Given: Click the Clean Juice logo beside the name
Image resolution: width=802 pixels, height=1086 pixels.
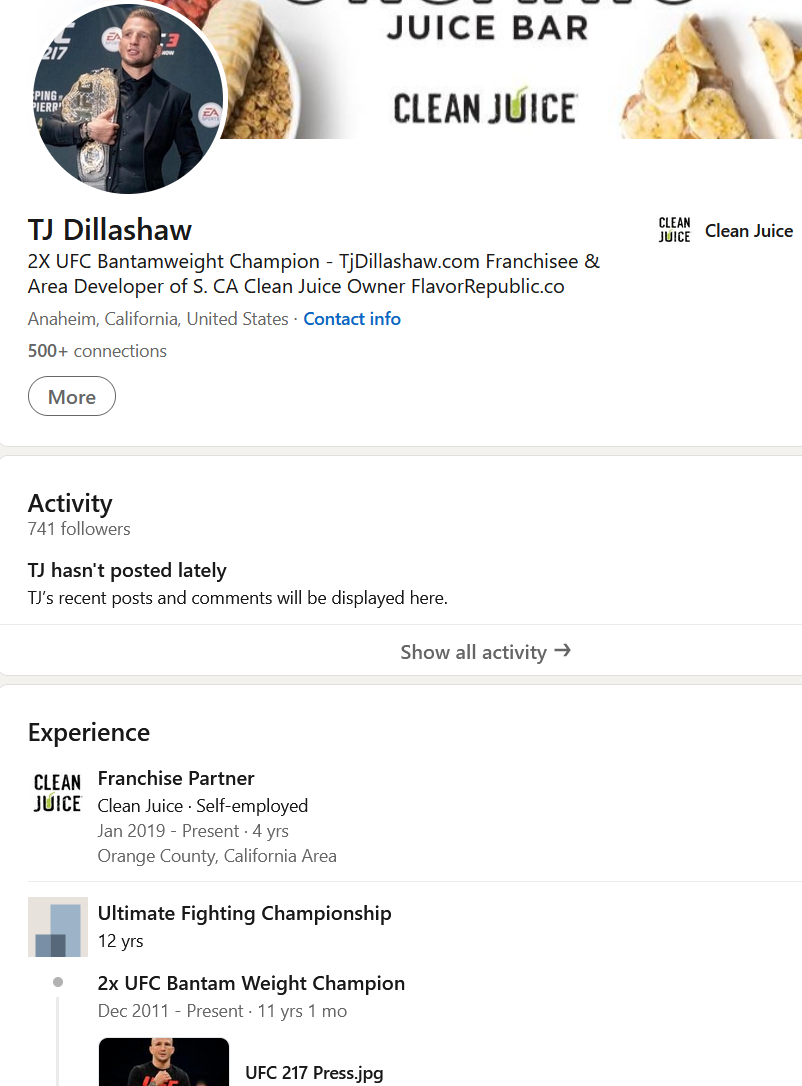Looking at the screenshot, I should [674, 230].
